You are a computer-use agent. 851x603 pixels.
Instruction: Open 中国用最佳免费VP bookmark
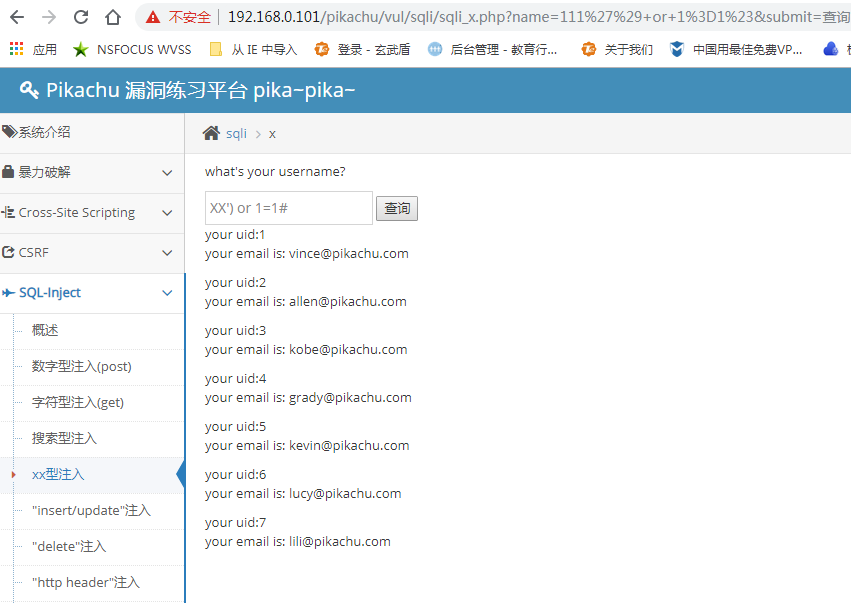[x=736, y=49]
